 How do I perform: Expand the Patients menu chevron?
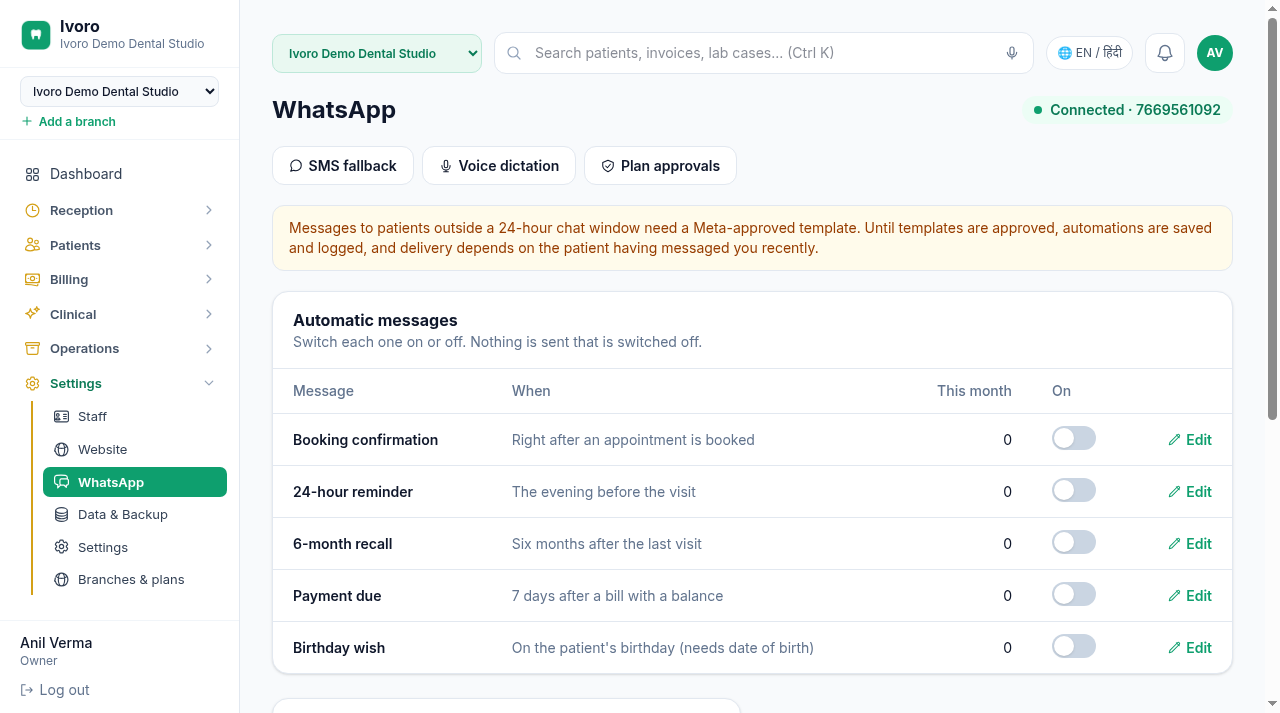[x=209, y=245]
